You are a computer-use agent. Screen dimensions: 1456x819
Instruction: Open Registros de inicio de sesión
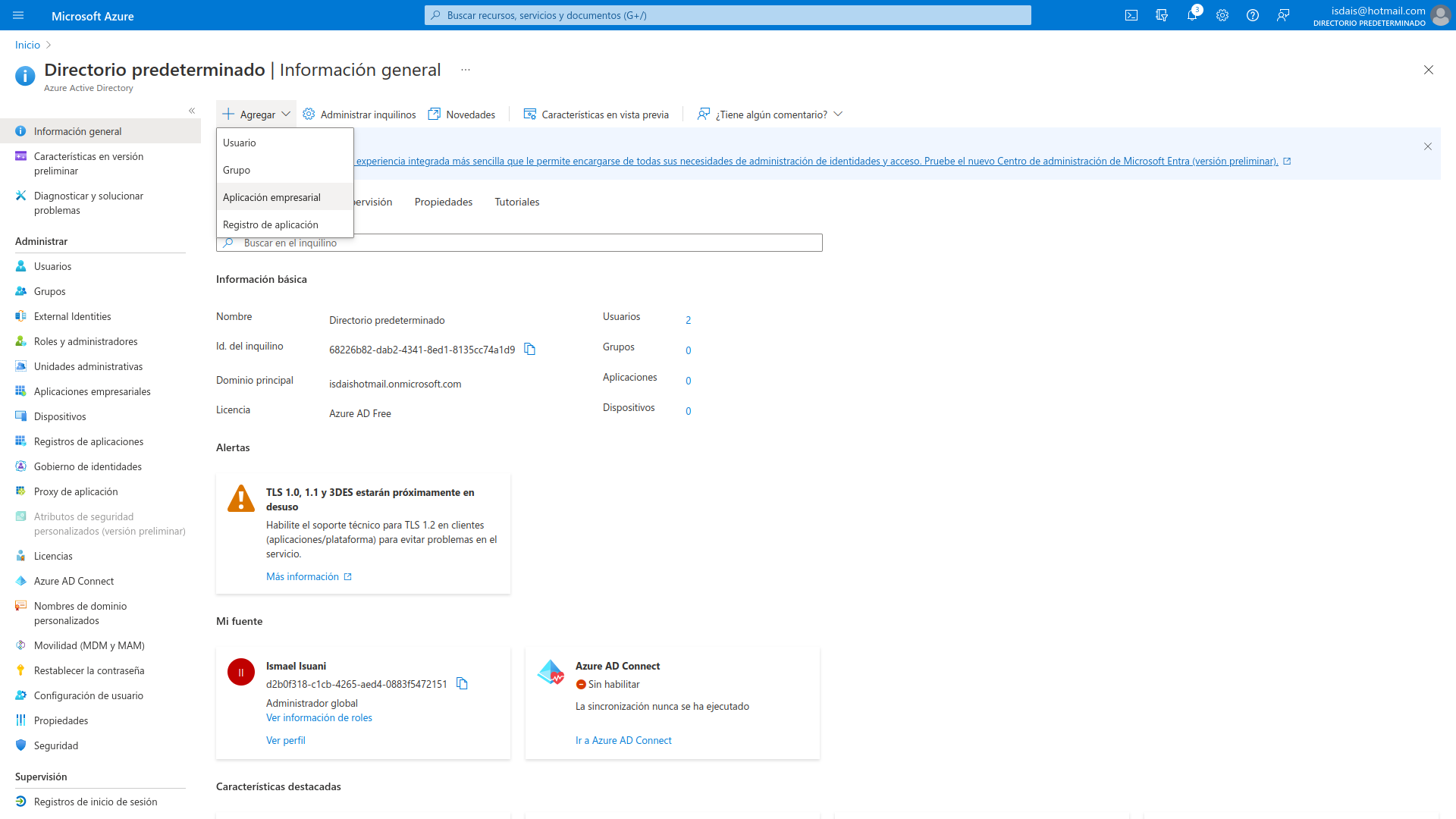100,802
